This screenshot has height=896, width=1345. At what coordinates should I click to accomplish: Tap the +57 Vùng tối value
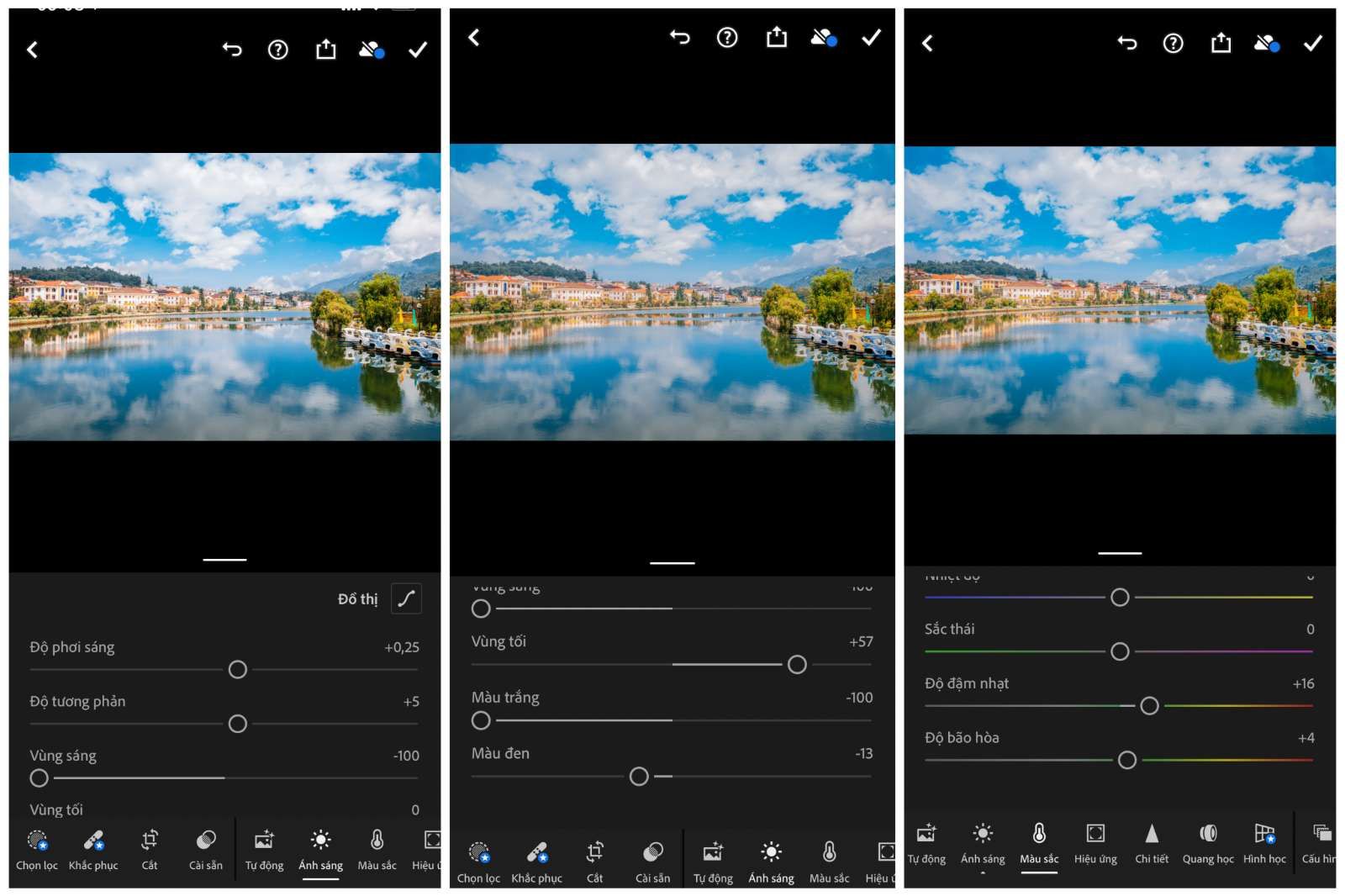click(861, 642)
